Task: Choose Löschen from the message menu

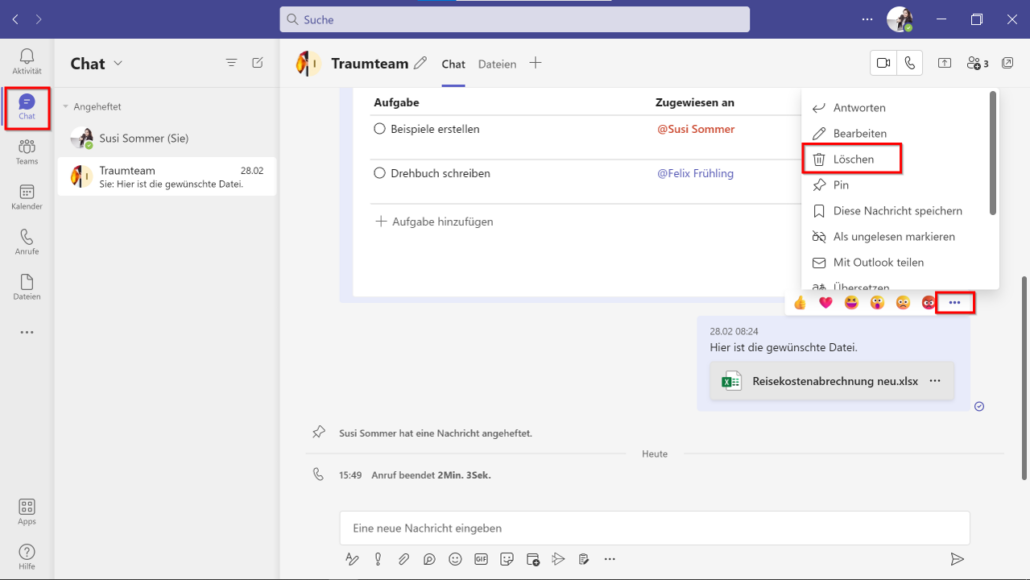Action: (x=851, y=158)
